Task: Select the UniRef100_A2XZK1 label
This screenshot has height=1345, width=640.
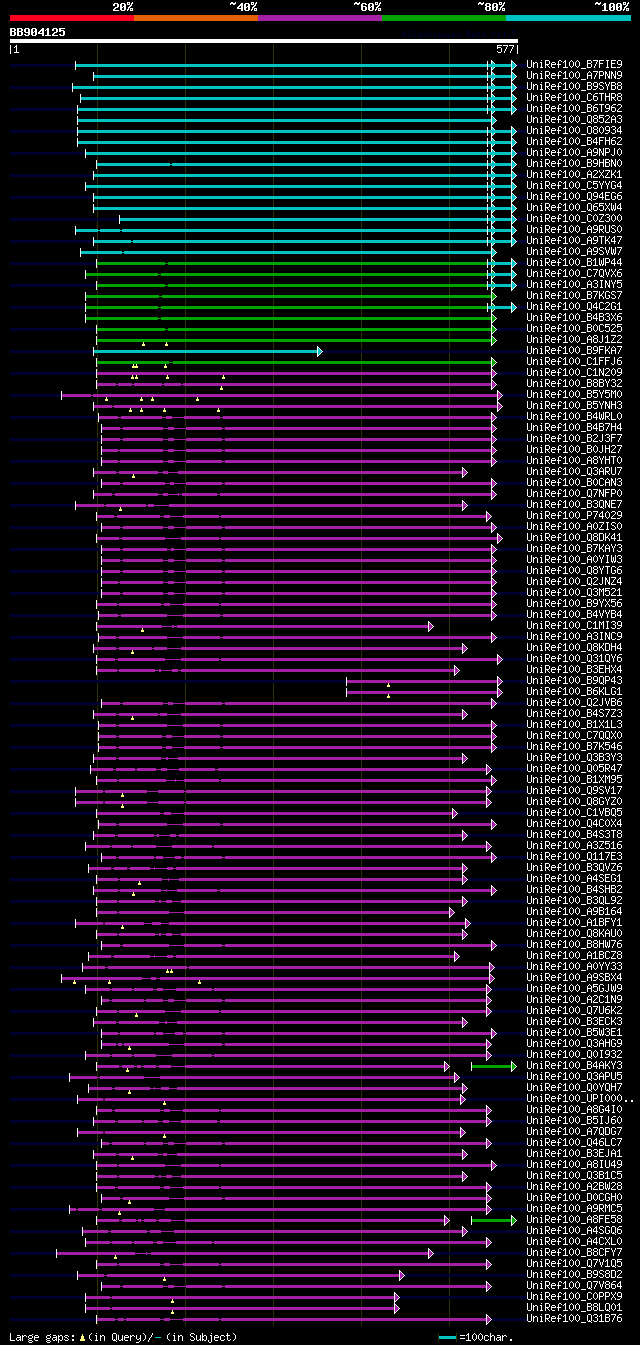Action: click(574, 174)
